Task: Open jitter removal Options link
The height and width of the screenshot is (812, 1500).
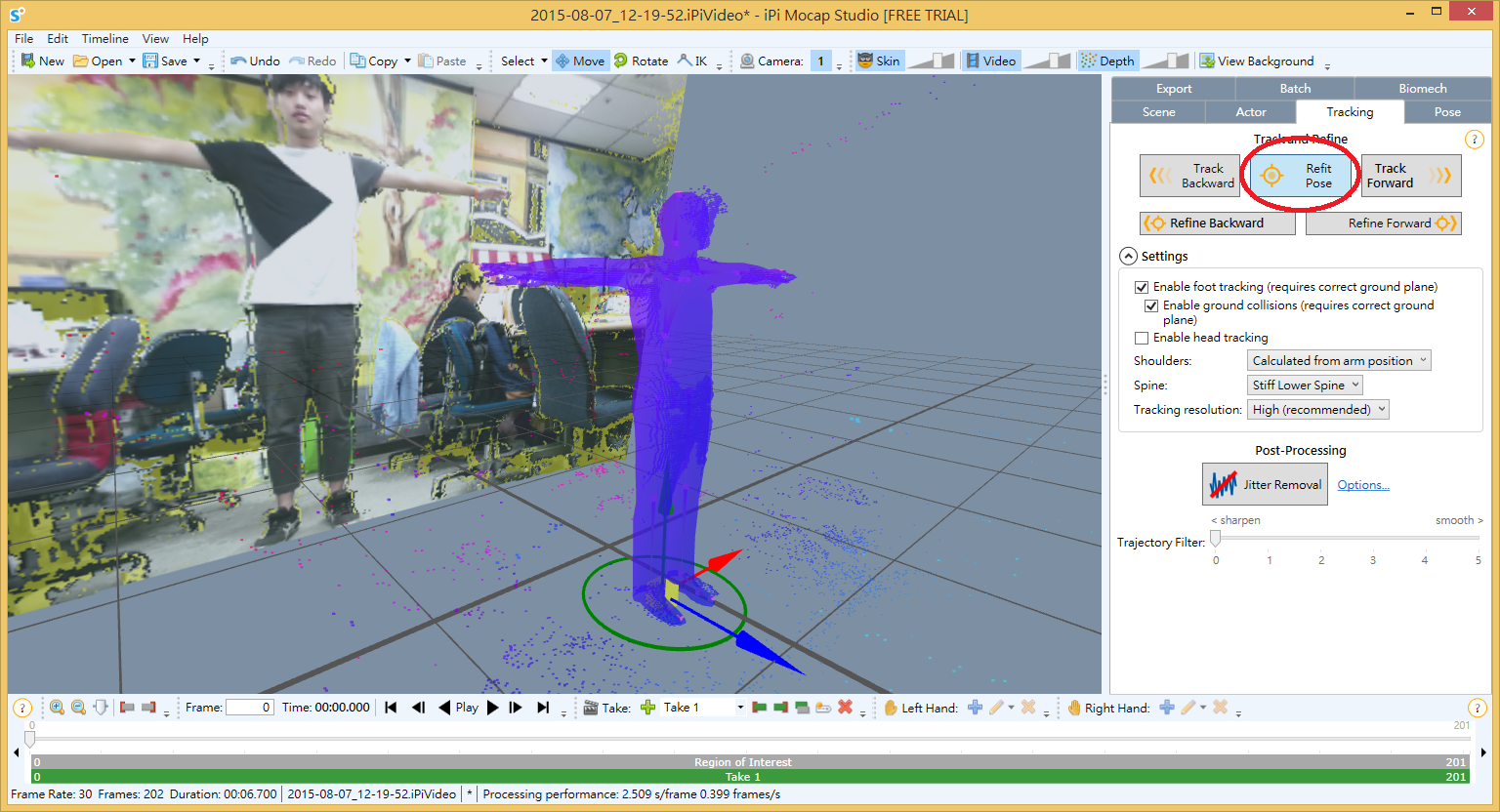Action: click(x=1362, y=485)
